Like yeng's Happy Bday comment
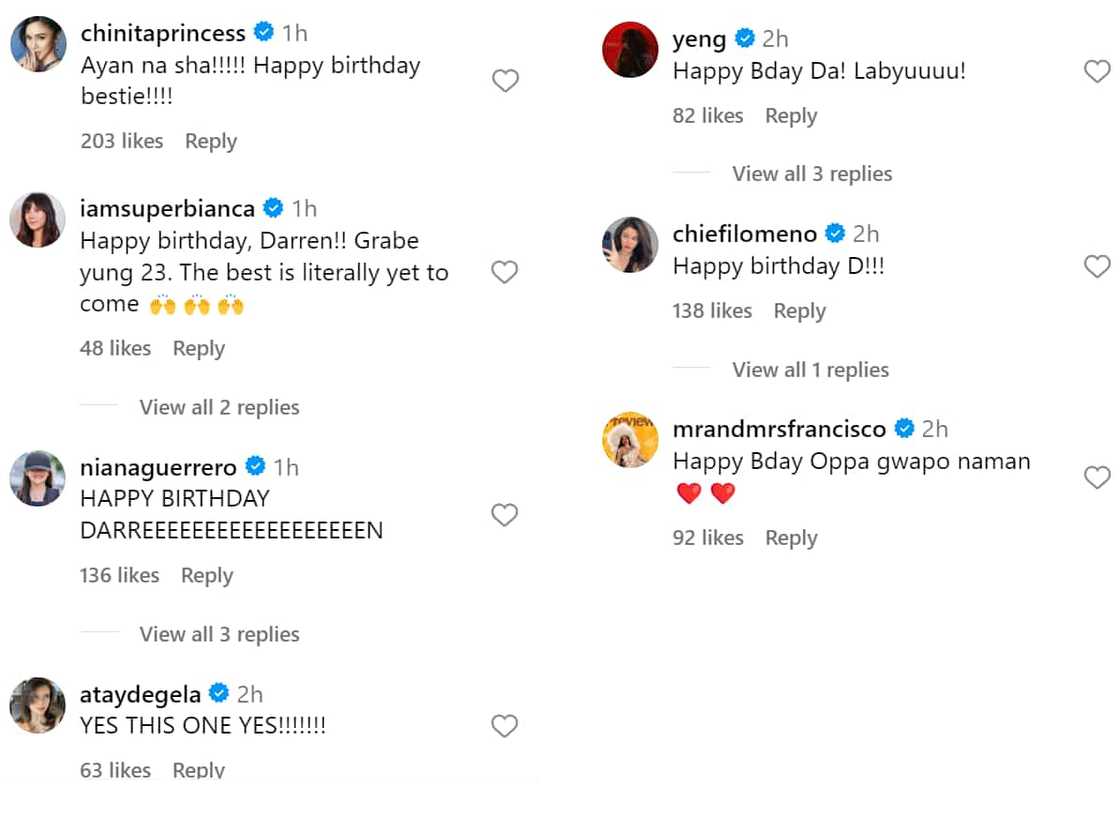This screenshot has height=818, width=1120. point(1097,71)
